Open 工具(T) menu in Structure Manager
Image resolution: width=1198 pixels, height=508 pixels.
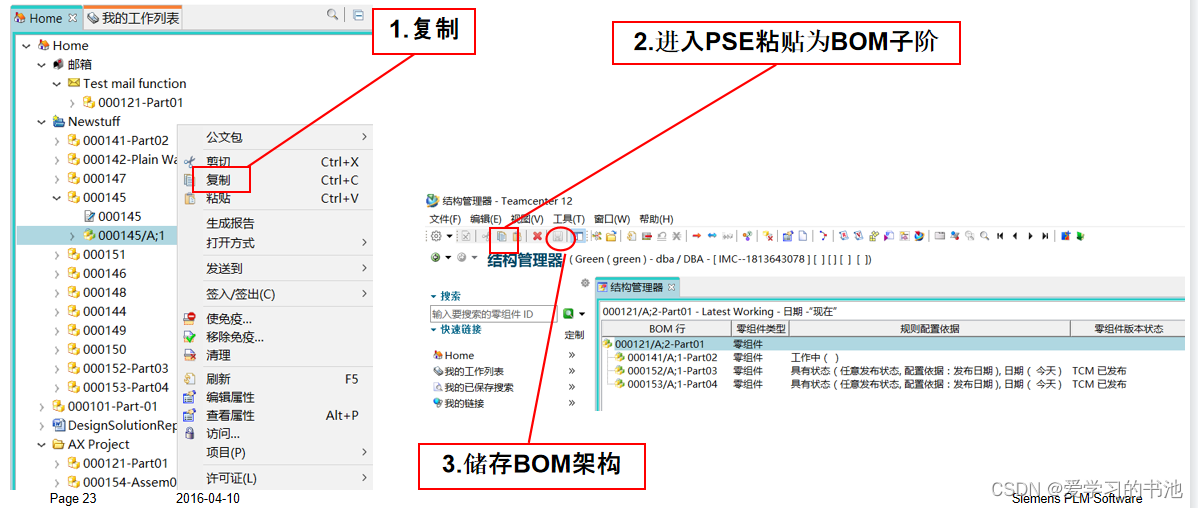[568, 219]
